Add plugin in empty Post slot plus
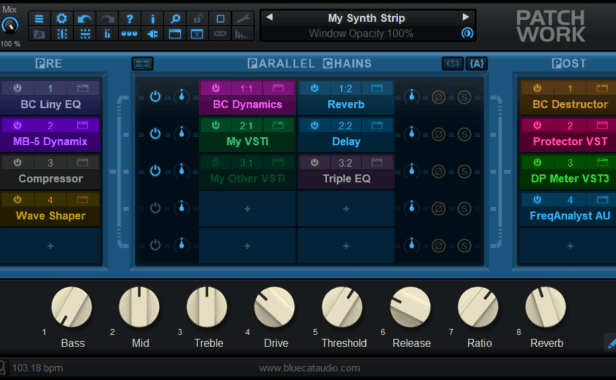Viewport: 616px width, 380px height. pos(570,246)
